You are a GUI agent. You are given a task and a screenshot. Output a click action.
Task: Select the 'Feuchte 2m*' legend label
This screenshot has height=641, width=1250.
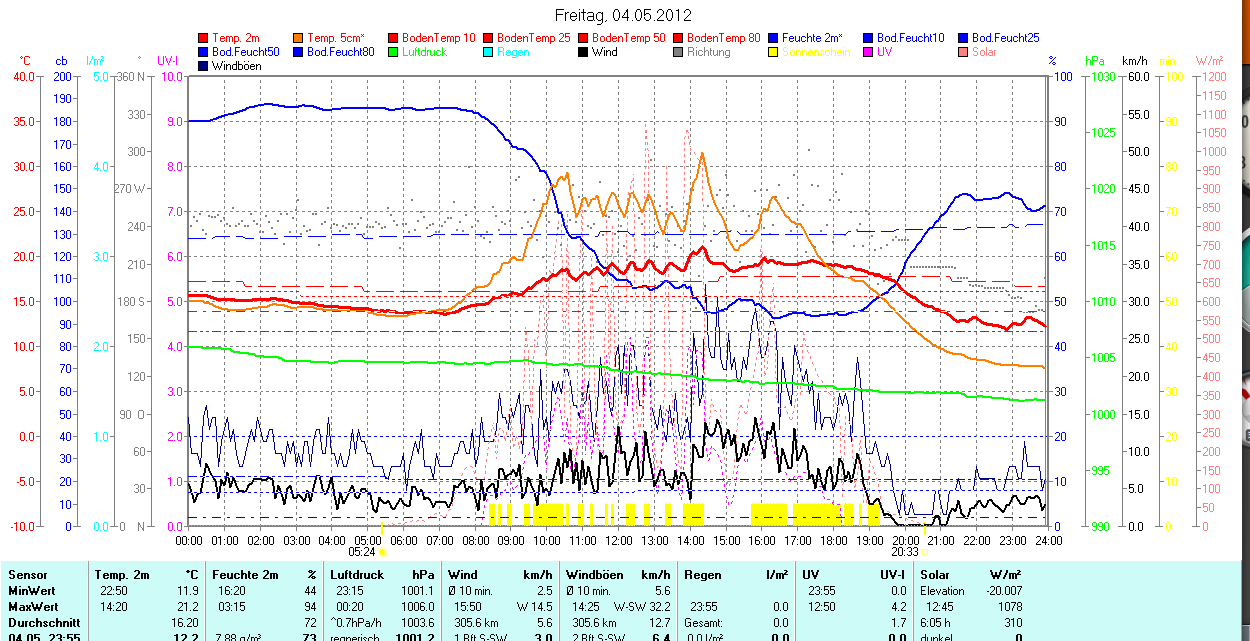click(813, 38)
